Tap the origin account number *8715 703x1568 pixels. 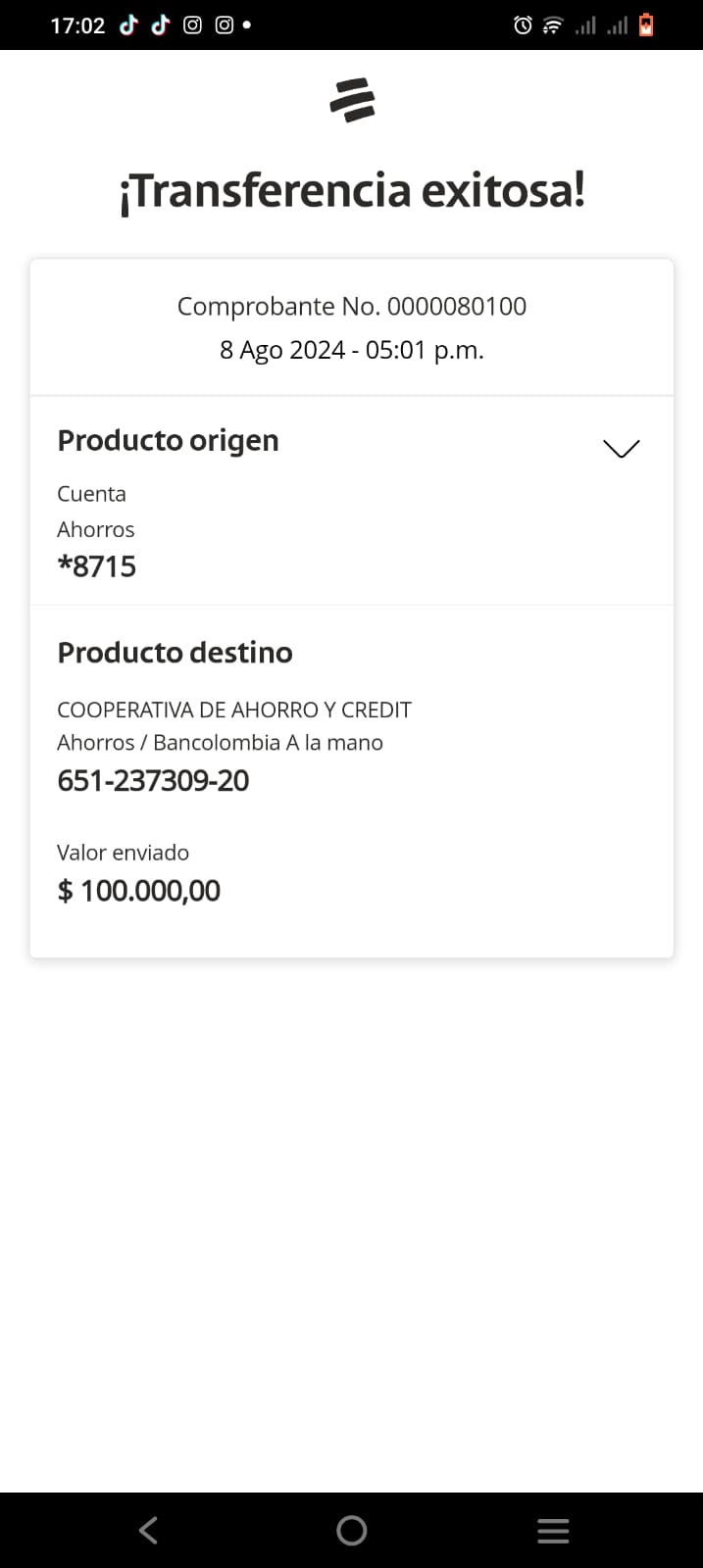tap(97, 566)
